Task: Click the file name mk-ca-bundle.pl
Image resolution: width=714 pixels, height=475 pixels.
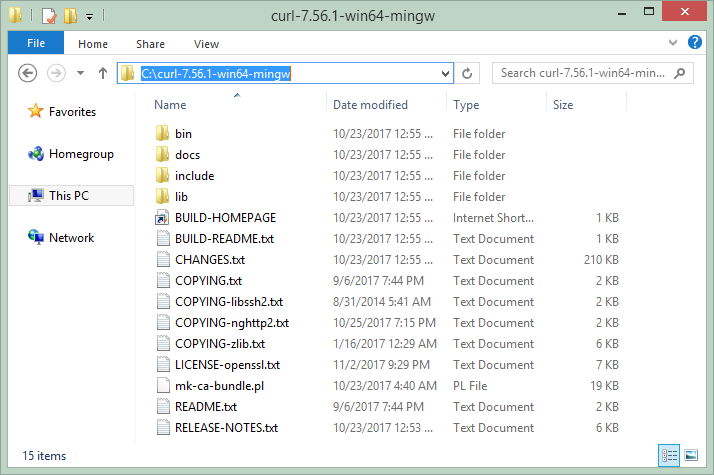Action: point(219,386)
